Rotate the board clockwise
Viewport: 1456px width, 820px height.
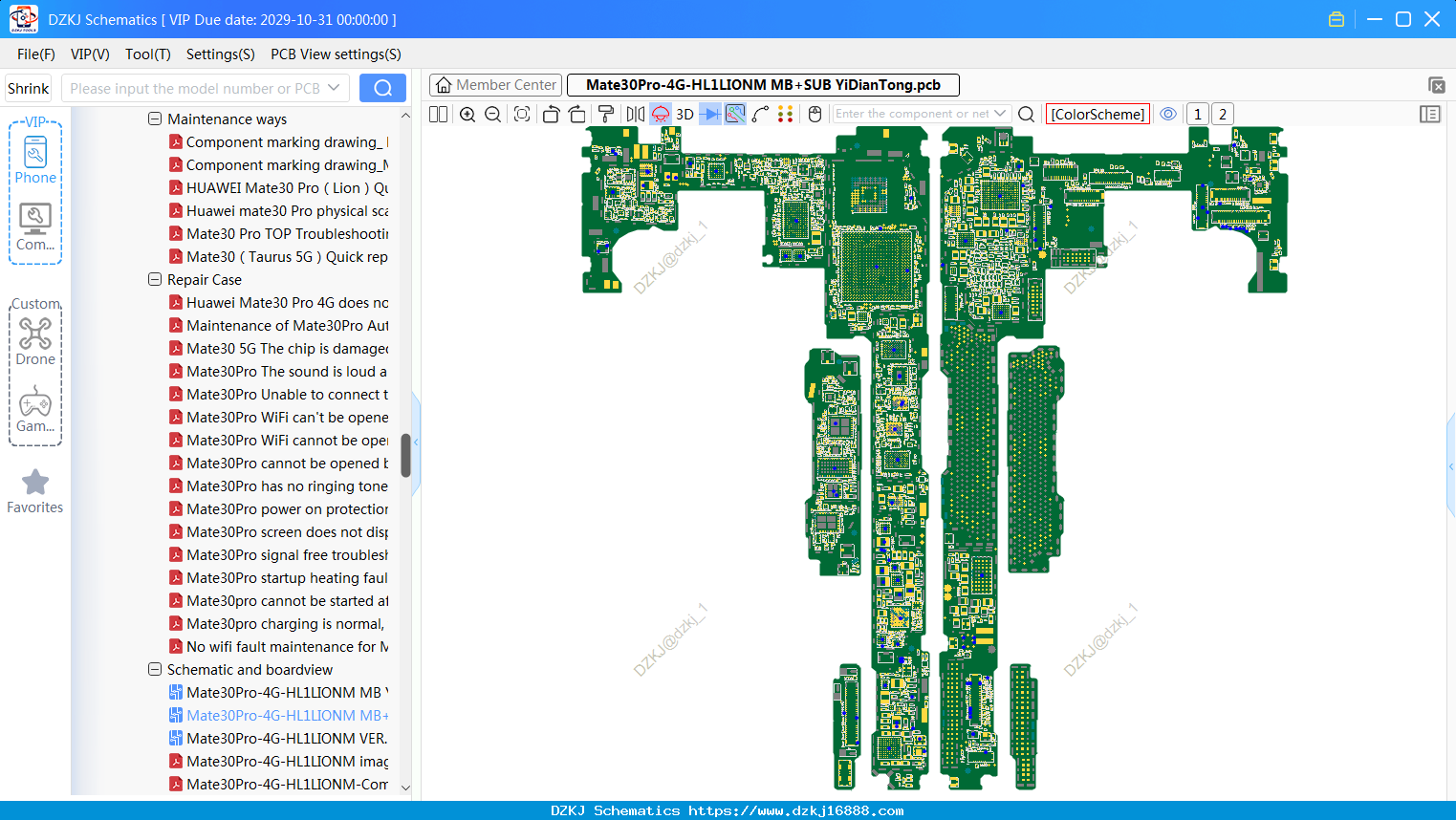click(577, 114)
